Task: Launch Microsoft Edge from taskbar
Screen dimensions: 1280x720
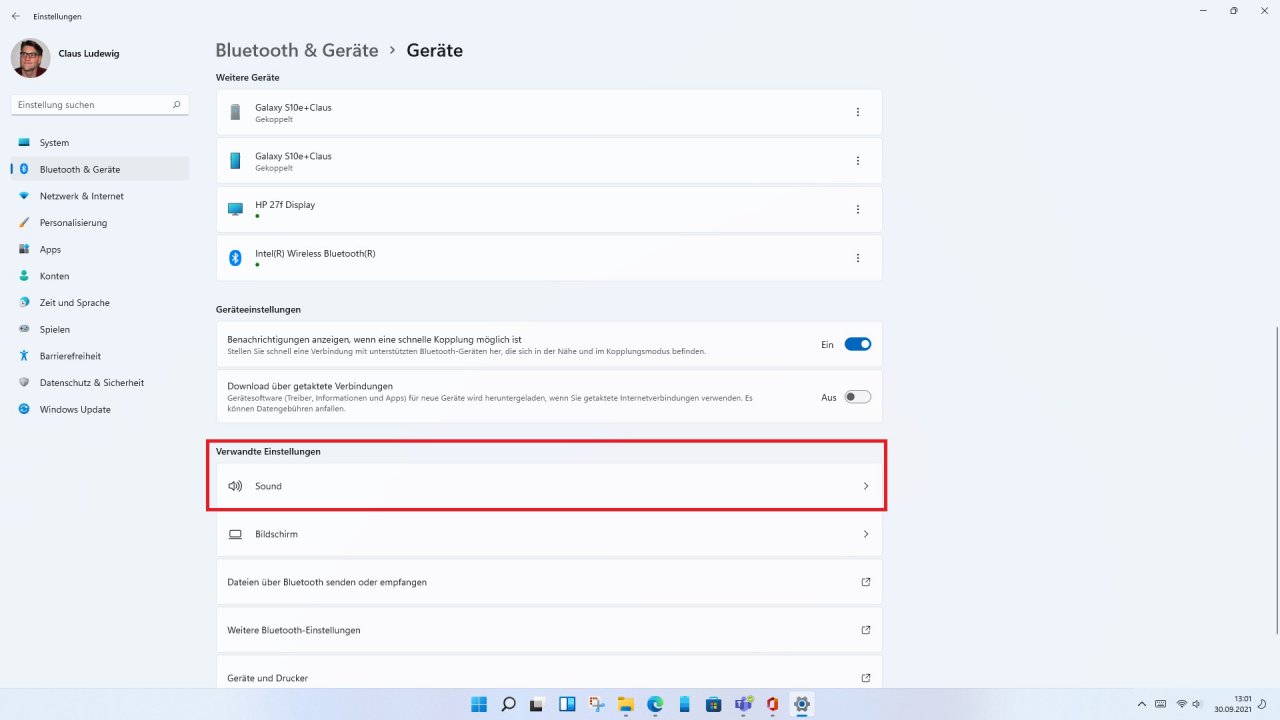Action: tap(655, 704)
